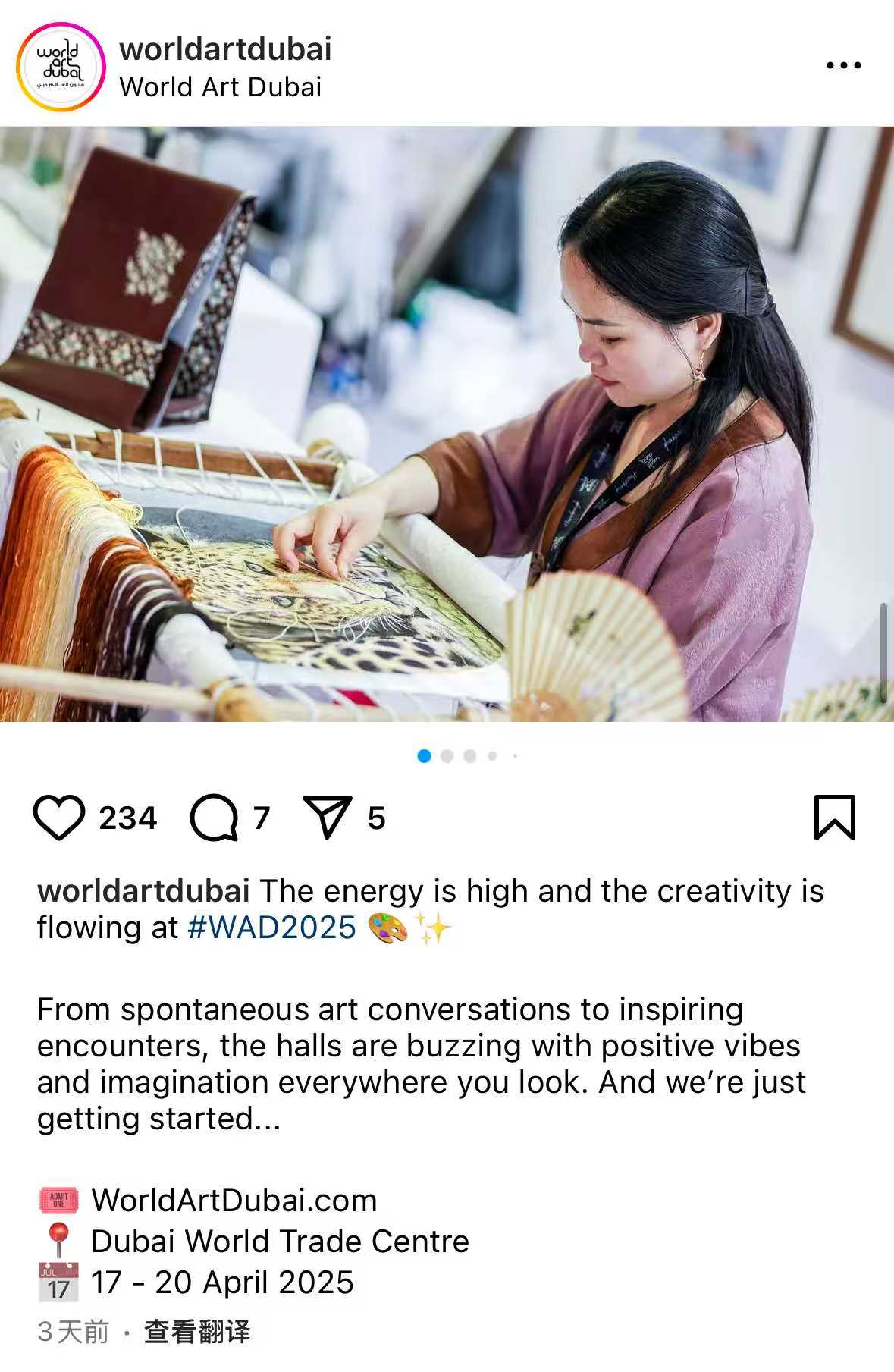Screen dimensions: 894x1372
Task: Tap the 3天前 timestamp
Action: (73, 1331)
